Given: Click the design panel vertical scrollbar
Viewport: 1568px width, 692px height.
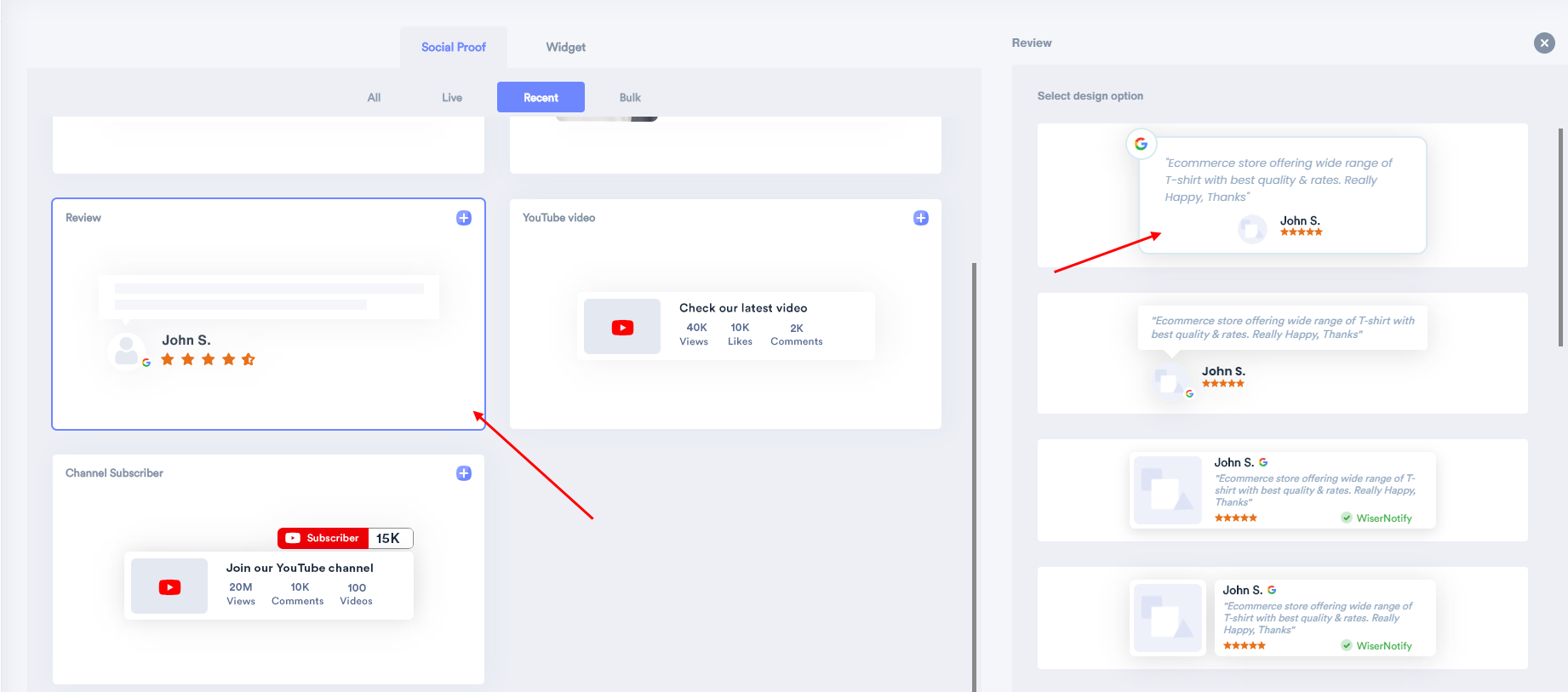Looking at the screenshot, I should point(1560,237).
